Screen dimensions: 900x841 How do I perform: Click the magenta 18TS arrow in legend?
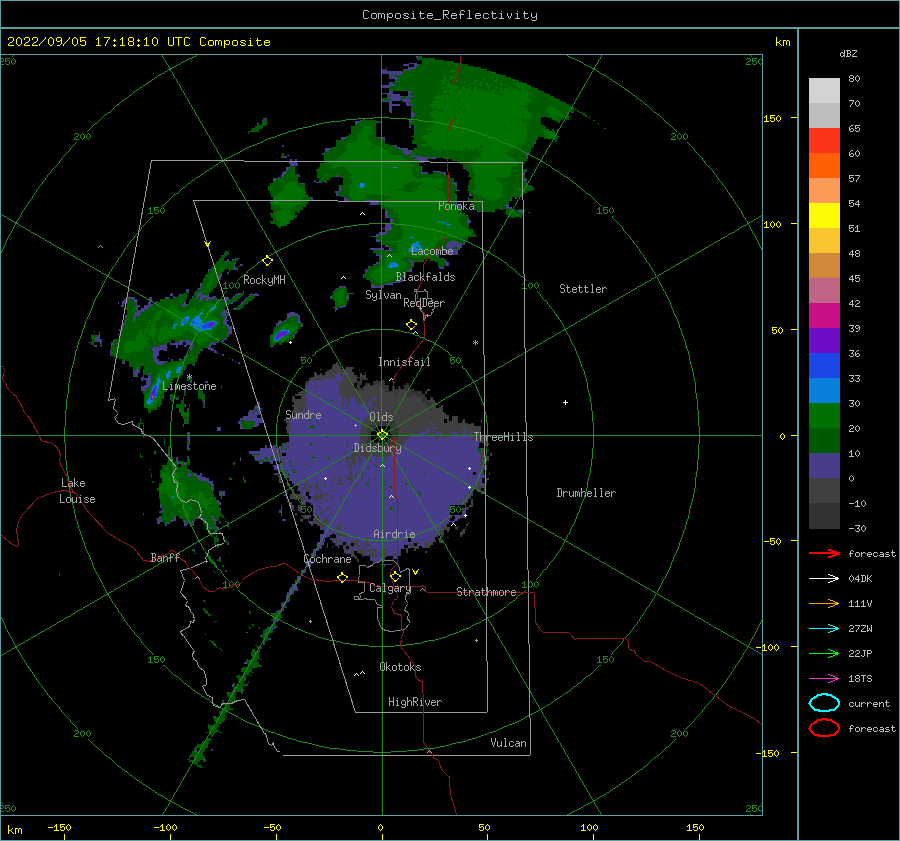coord(824,679)
